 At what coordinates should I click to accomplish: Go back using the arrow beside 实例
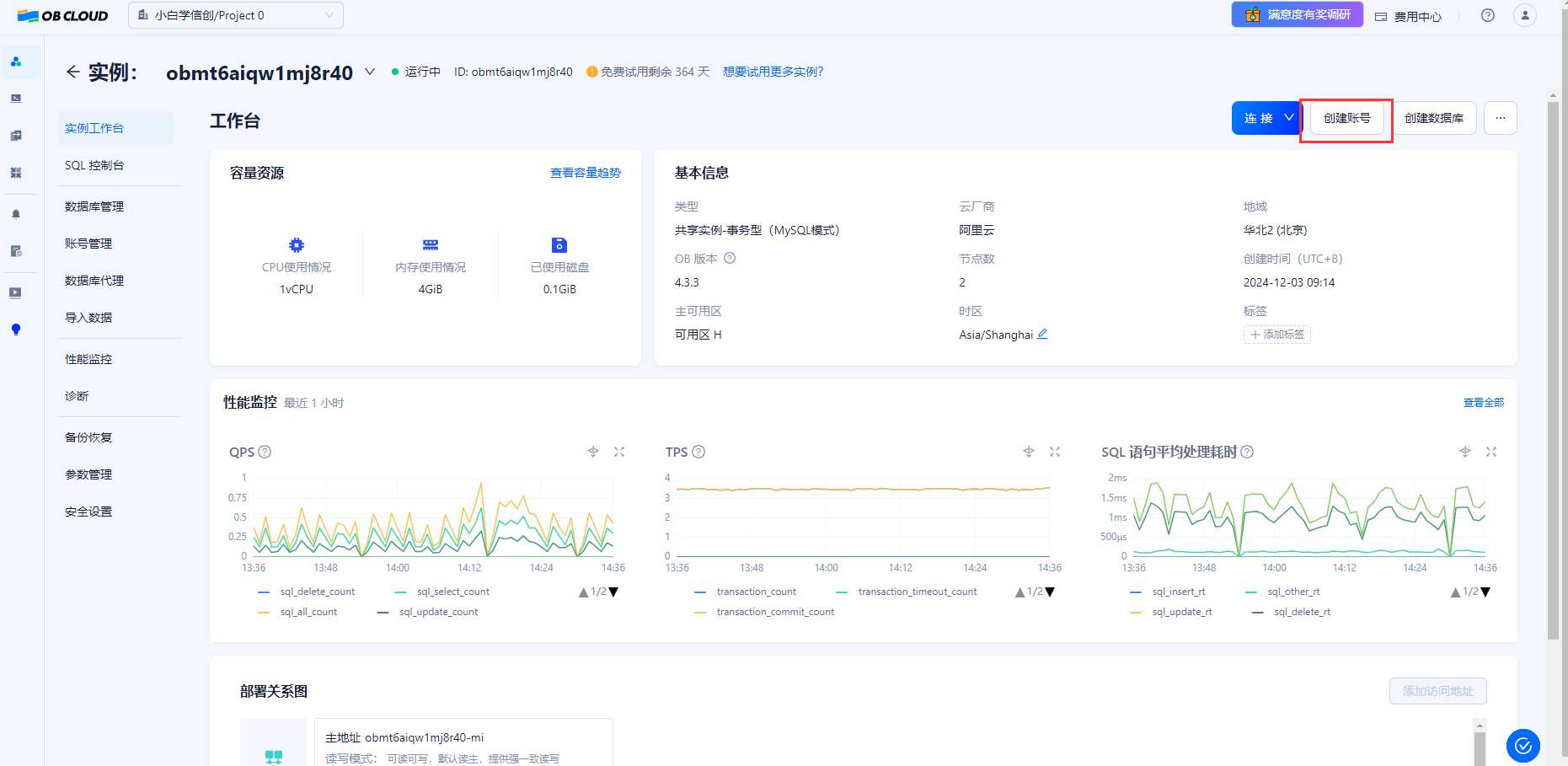point(73,72)
